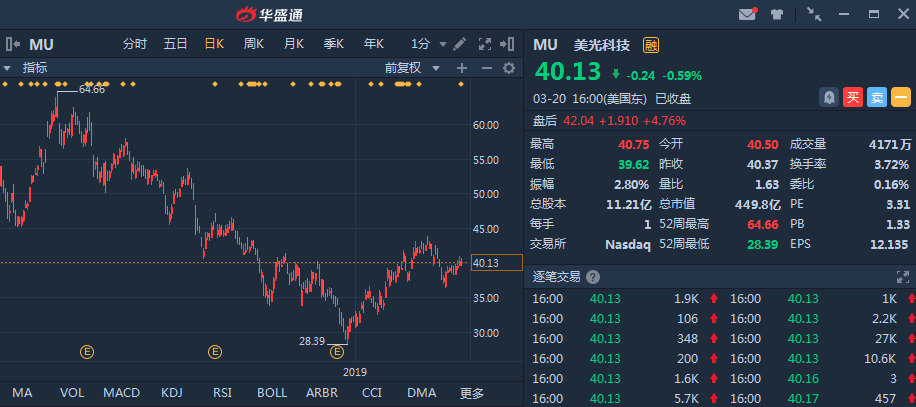Image resolution: width=916 pixels, height=407 pixels.
Task: Switch to 五日 five-day chart
Action: [x=175, y=44]
